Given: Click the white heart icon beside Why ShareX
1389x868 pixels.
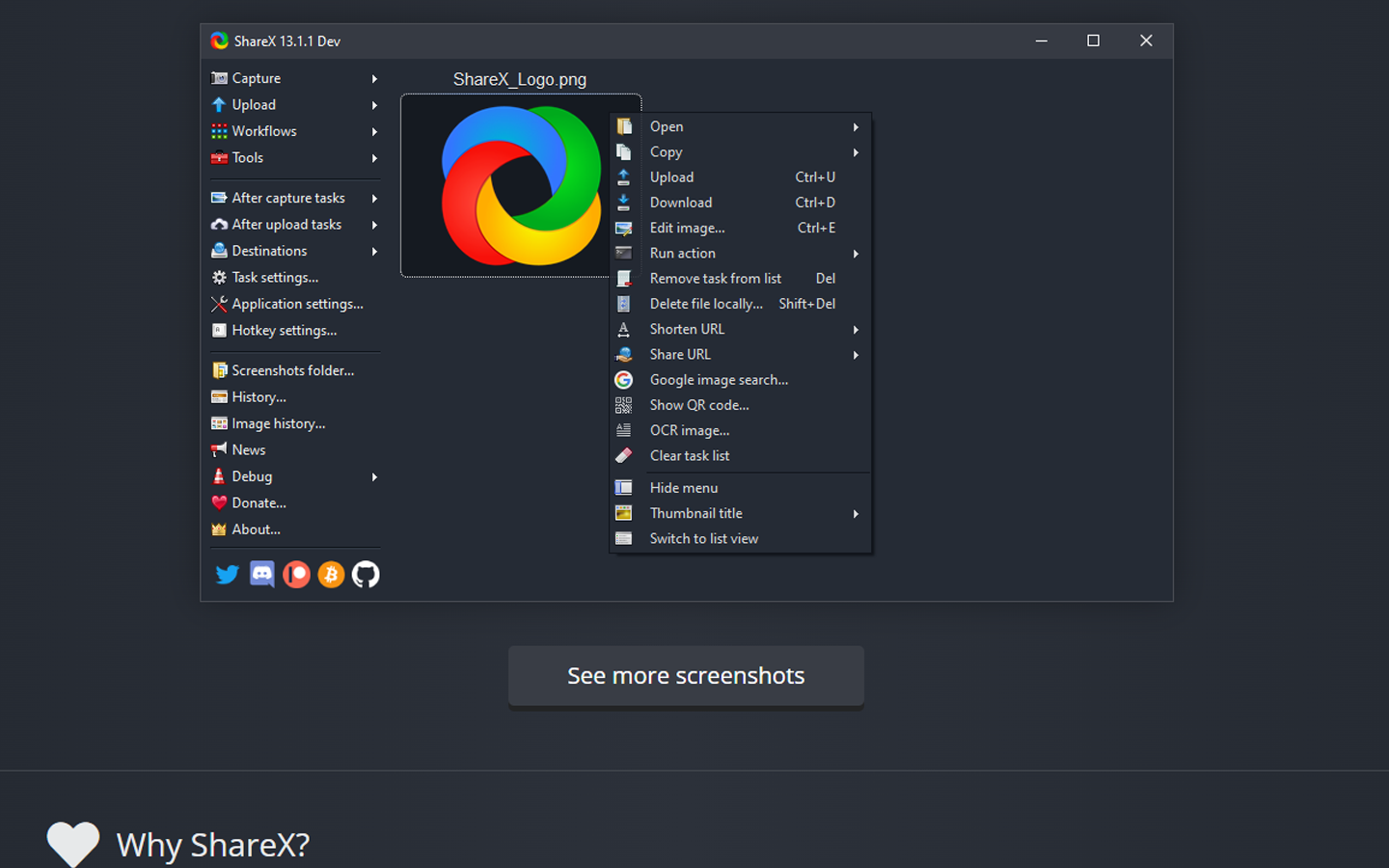Looking at the screenshot, I should click(x=73, y=844).
